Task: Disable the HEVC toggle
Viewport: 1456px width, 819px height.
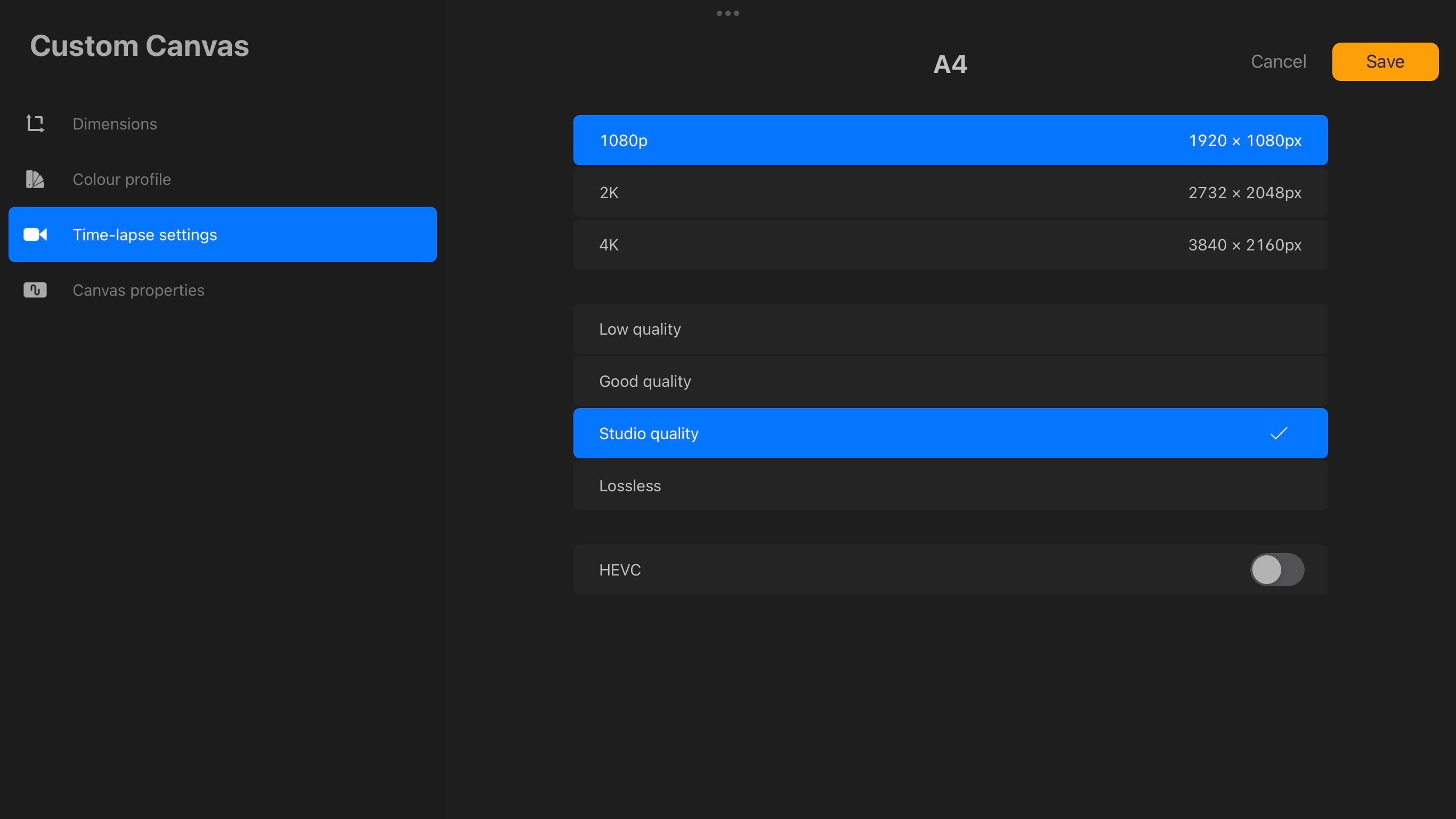Action: pyautogui.click(x=1277, y=570)
